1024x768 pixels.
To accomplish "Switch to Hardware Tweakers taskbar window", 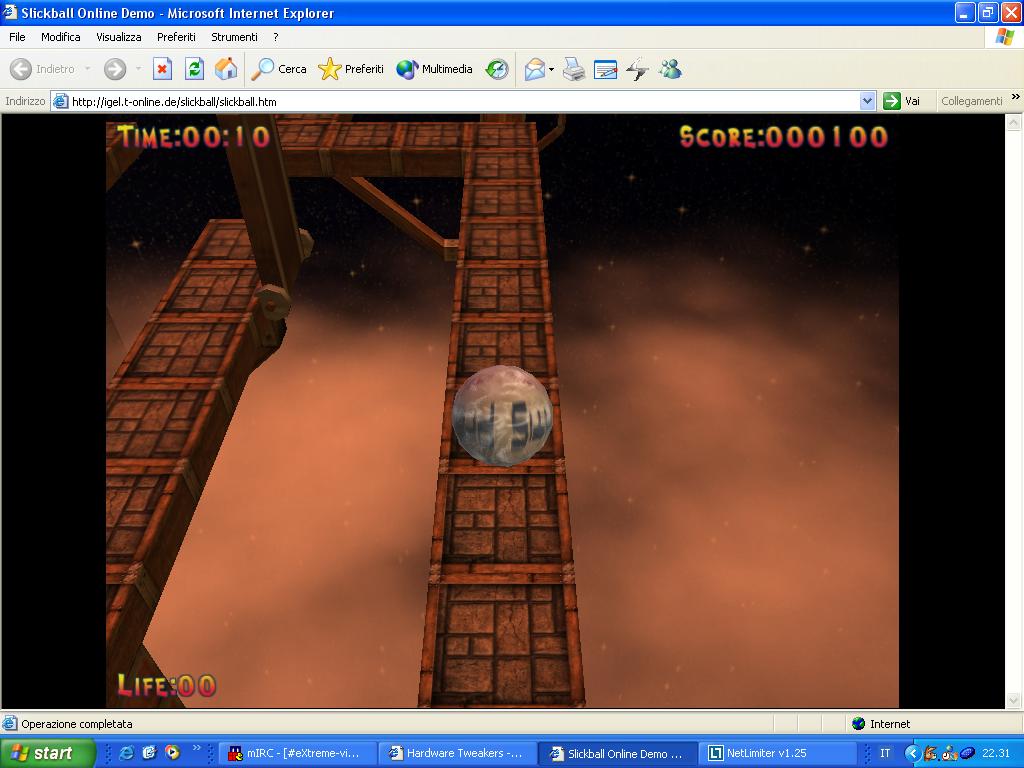I will coord(458,754).
